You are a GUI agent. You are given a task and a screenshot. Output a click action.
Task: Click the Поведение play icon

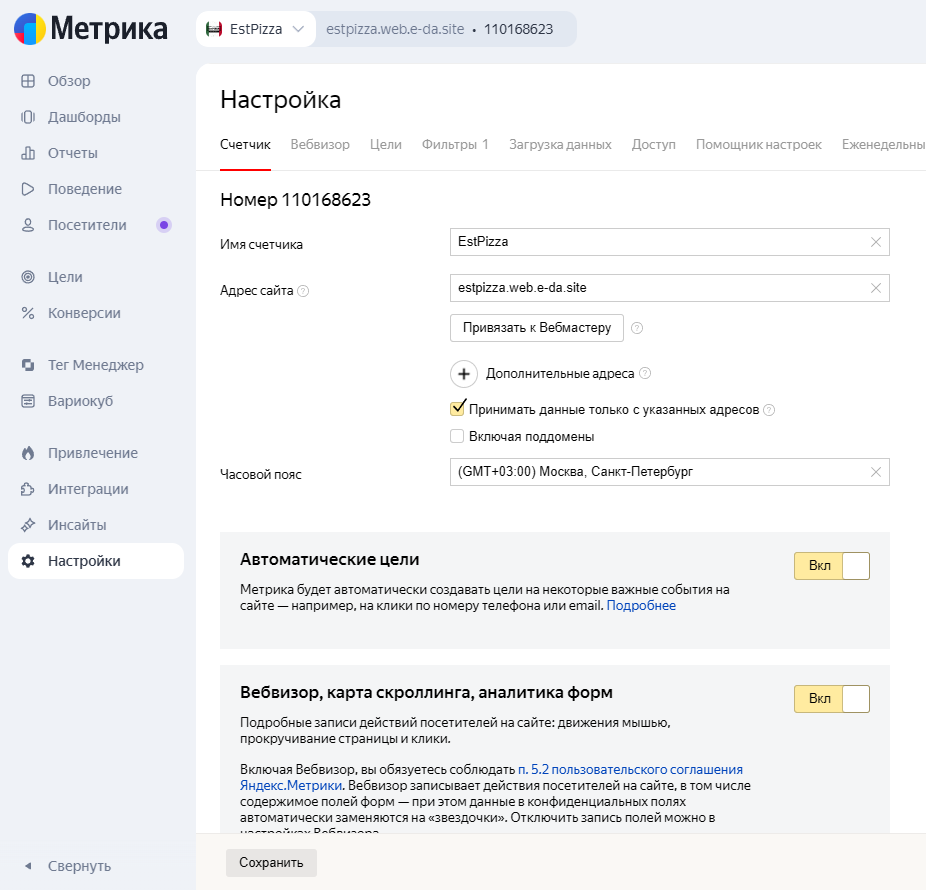click(x=28, y=189)
